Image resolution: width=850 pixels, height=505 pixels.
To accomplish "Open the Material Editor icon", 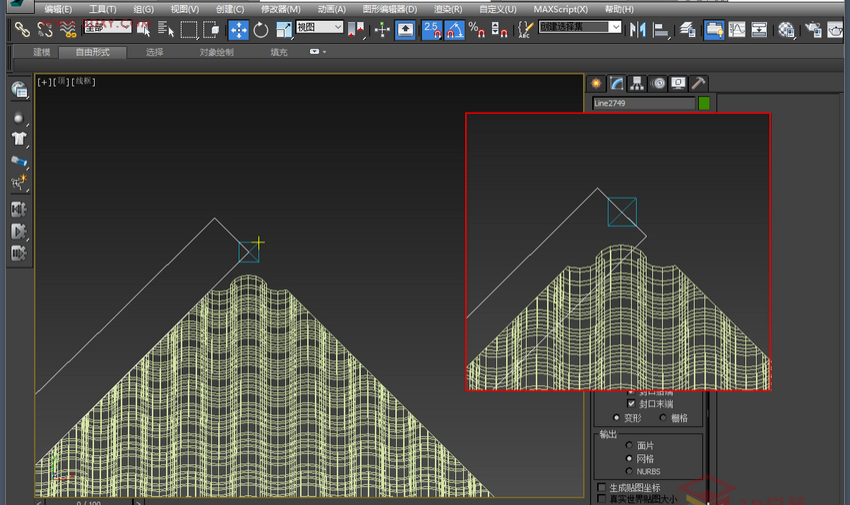I will 786,29.
